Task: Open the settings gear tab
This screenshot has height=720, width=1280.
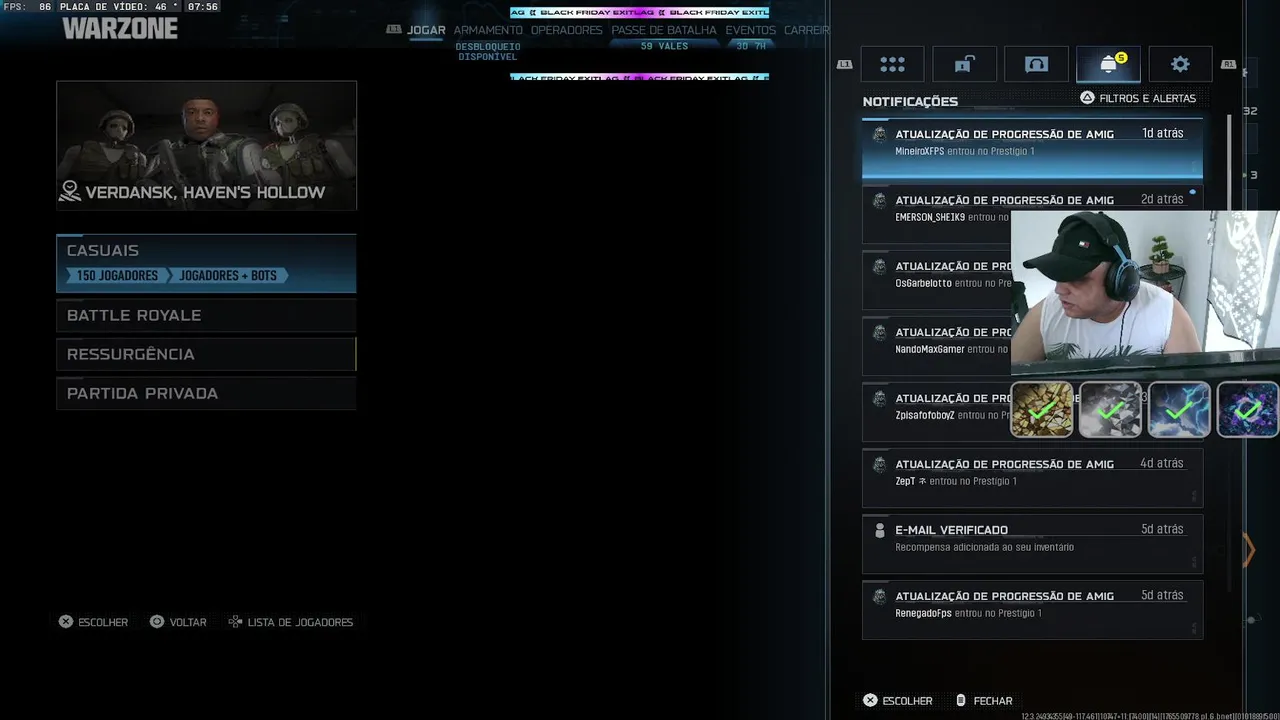Action: pos(1180,64)
